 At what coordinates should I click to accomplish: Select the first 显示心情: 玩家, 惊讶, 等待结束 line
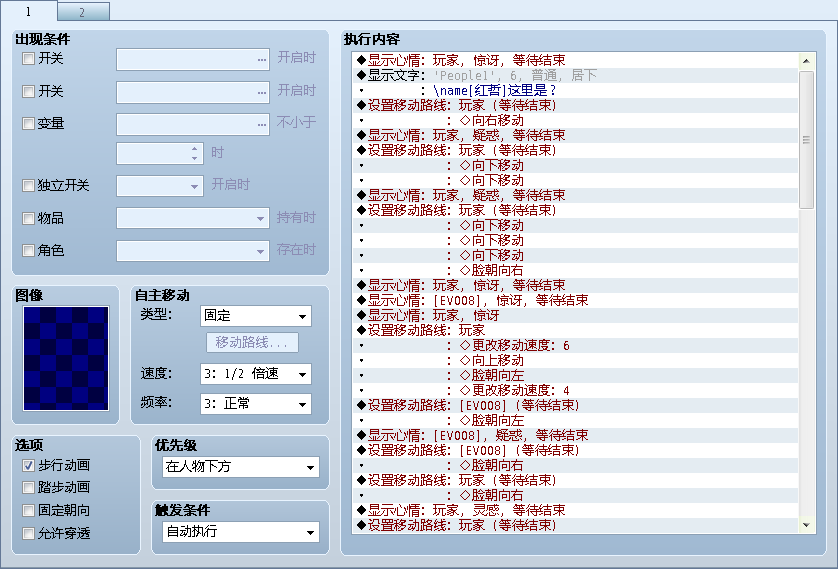pos(576,60)
